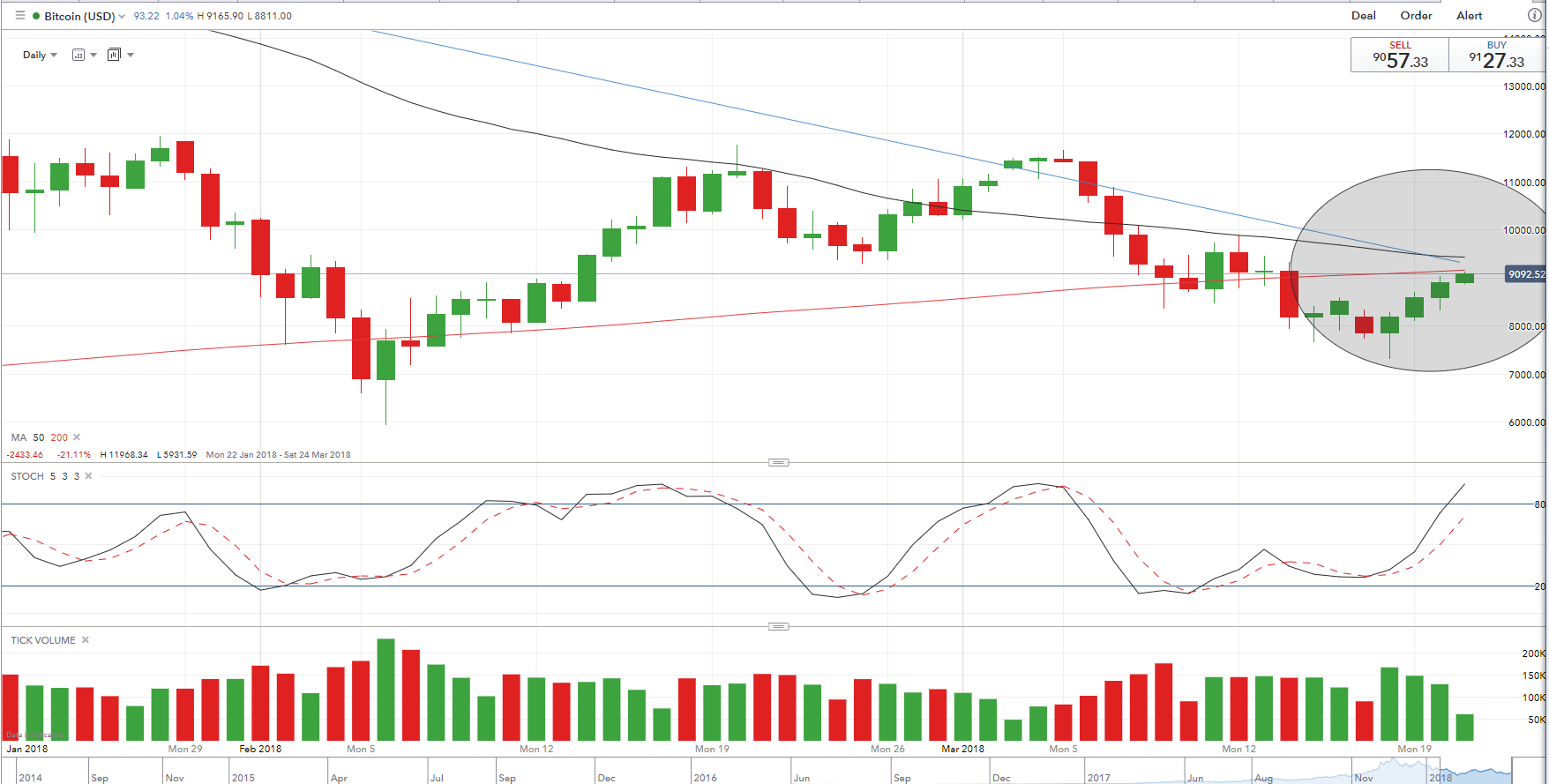
Task: Click the MA 50 period value
Action: click(x=39, y=437)
